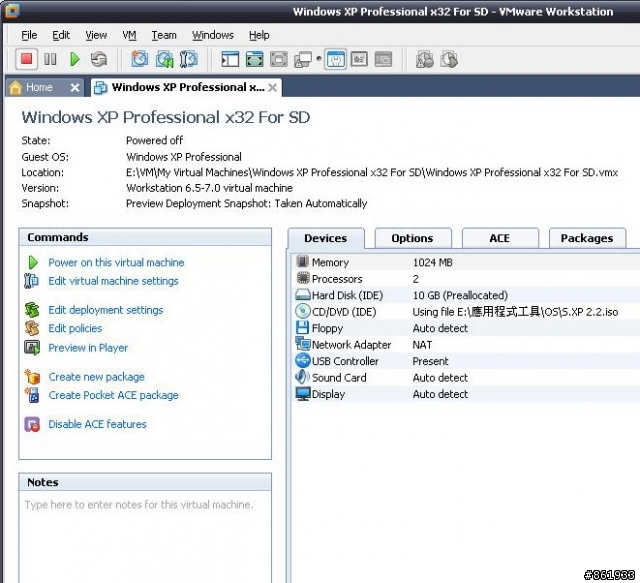Screen dimensions: 640x583
Task: Click Disable ACE features link
Action: [97, 425]
